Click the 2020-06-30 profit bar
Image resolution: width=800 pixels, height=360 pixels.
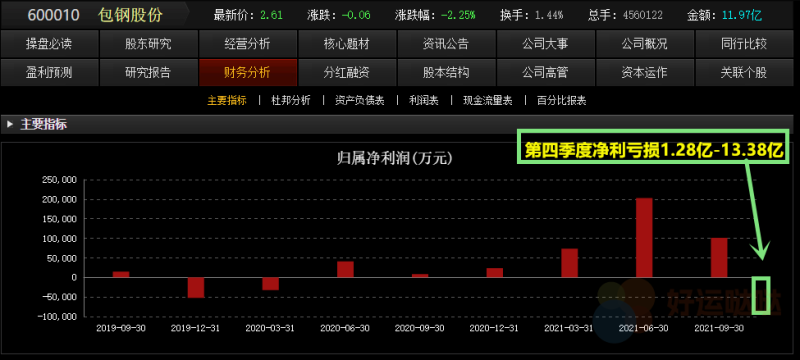coord(345,269)
